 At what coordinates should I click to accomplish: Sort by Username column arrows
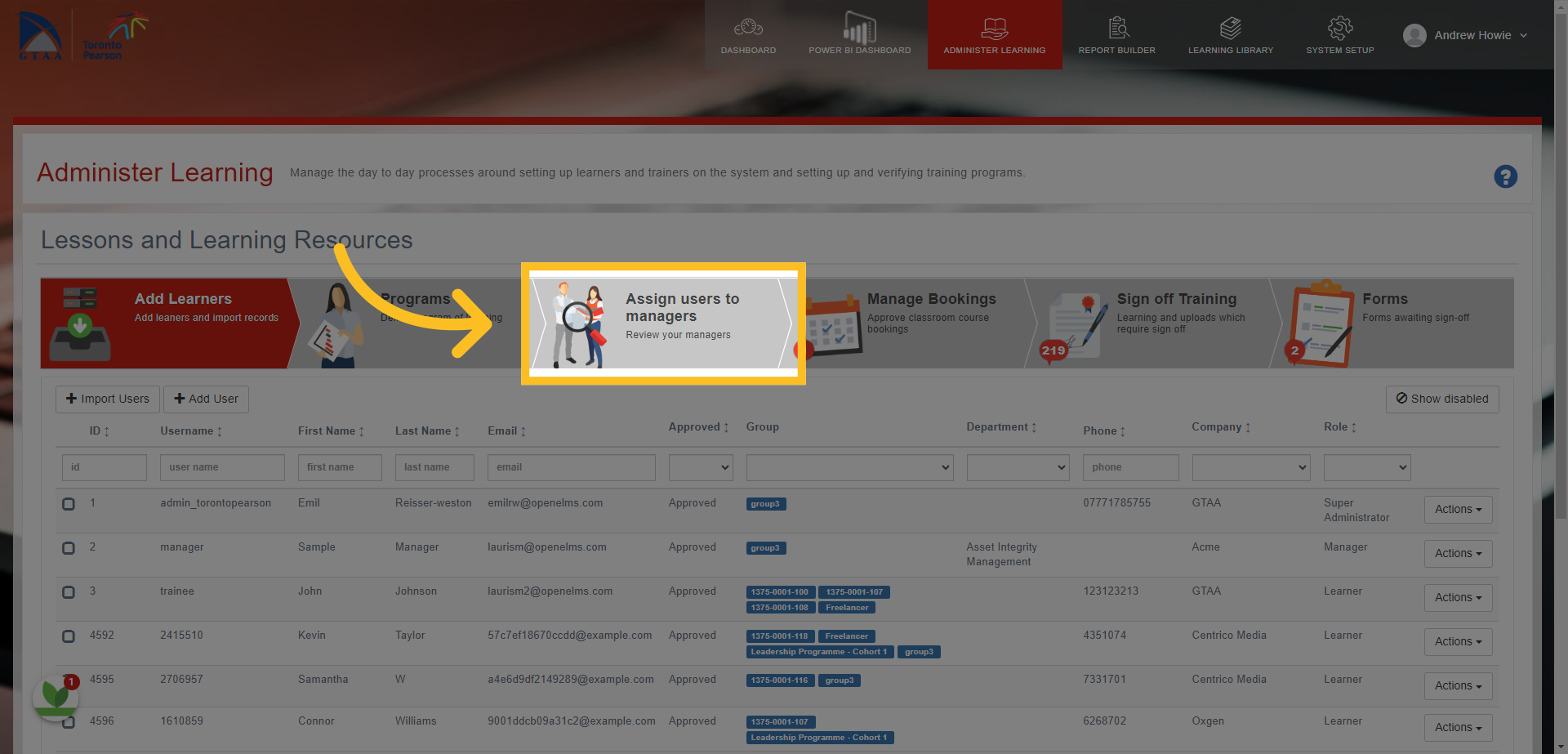click(219, 431)
